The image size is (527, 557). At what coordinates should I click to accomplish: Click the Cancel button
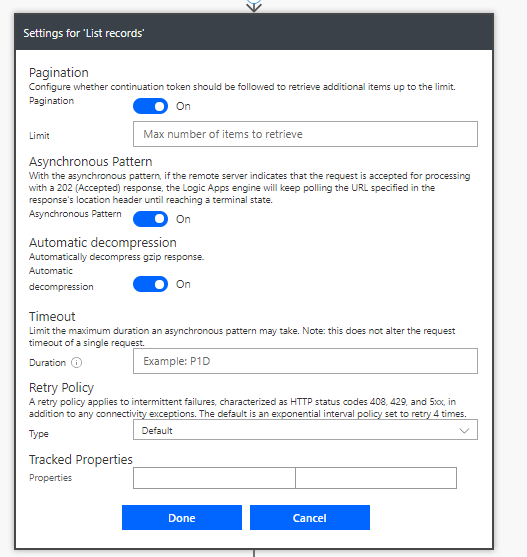tap(310, 518)
